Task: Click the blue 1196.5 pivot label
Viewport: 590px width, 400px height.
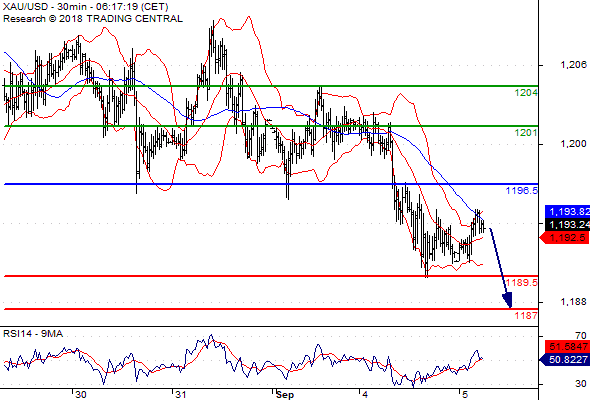Action: 522,190
